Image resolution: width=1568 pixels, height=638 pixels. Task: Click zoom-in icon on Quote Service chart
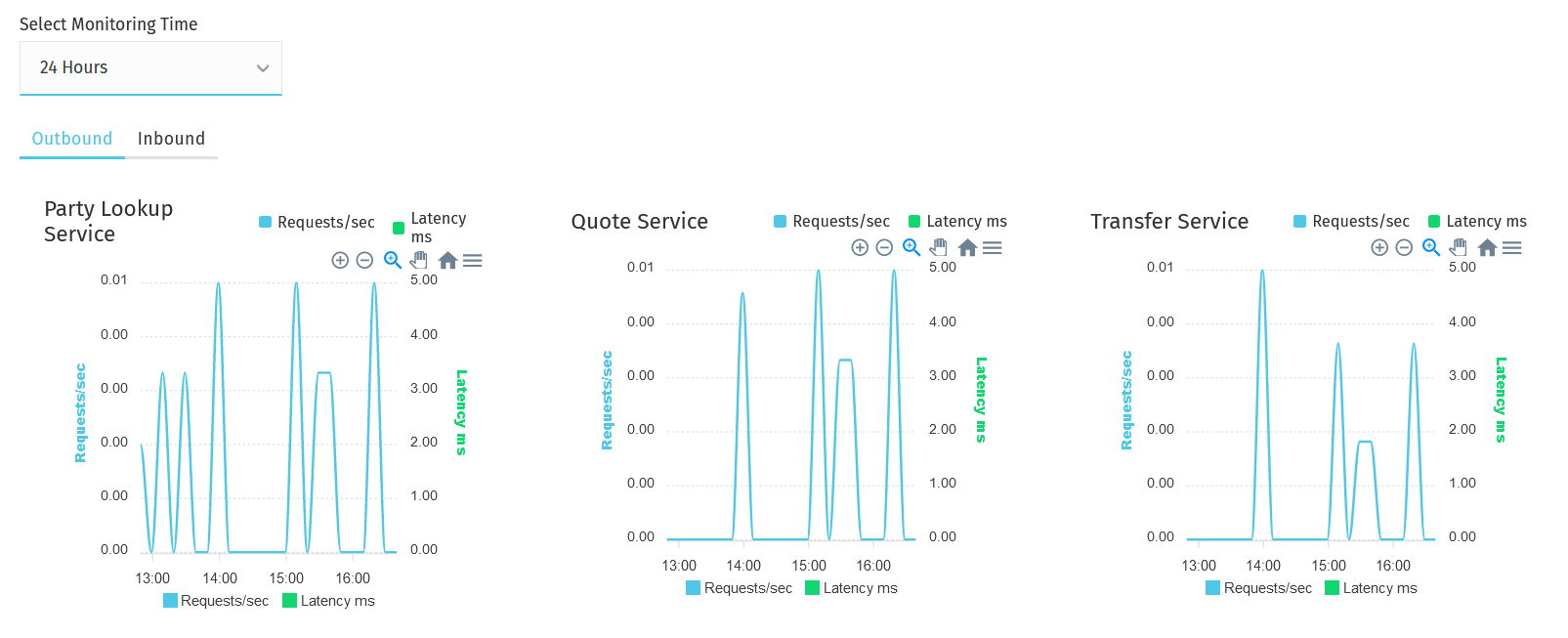860,247
